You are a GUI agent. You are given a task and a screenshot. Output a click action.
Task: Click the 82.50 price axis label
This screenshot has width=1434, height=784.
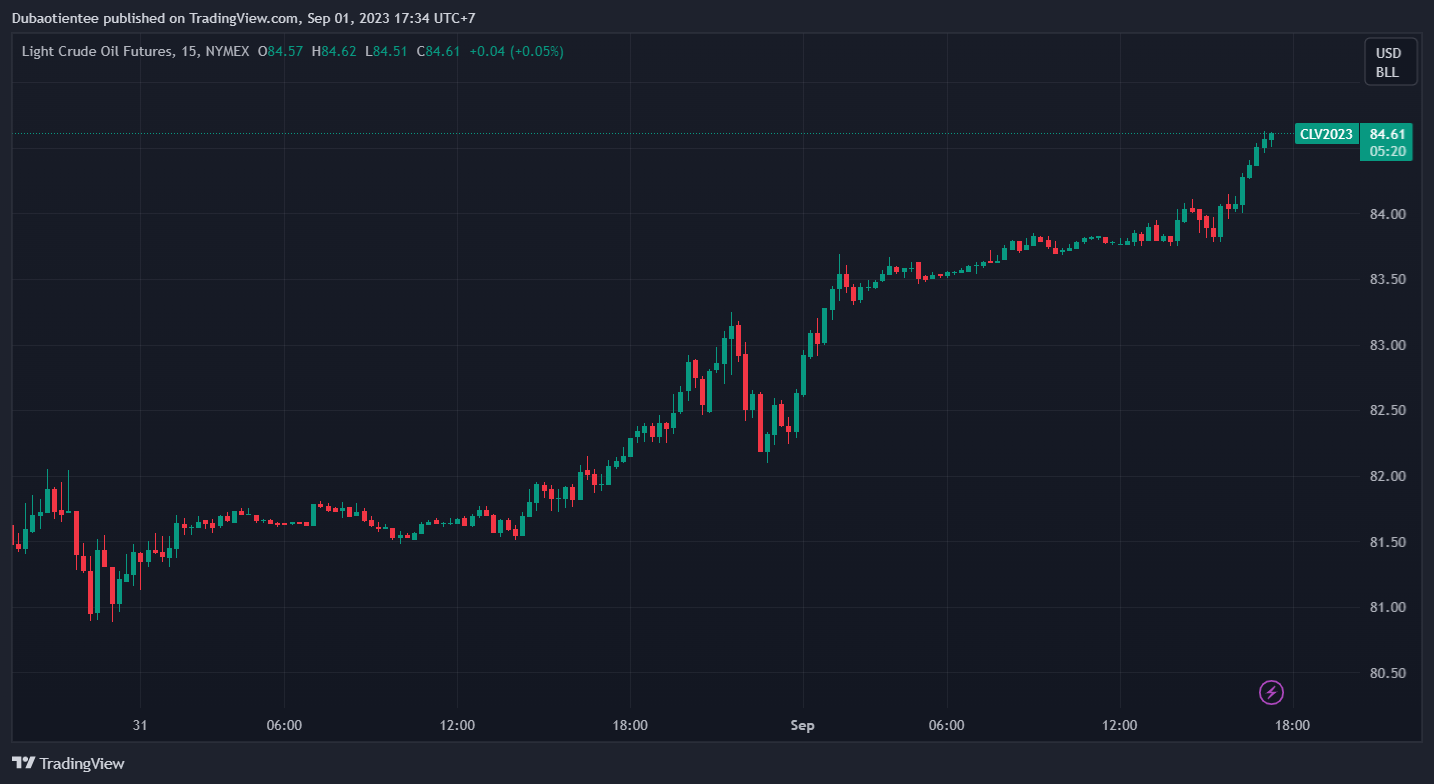[1388, 411]
